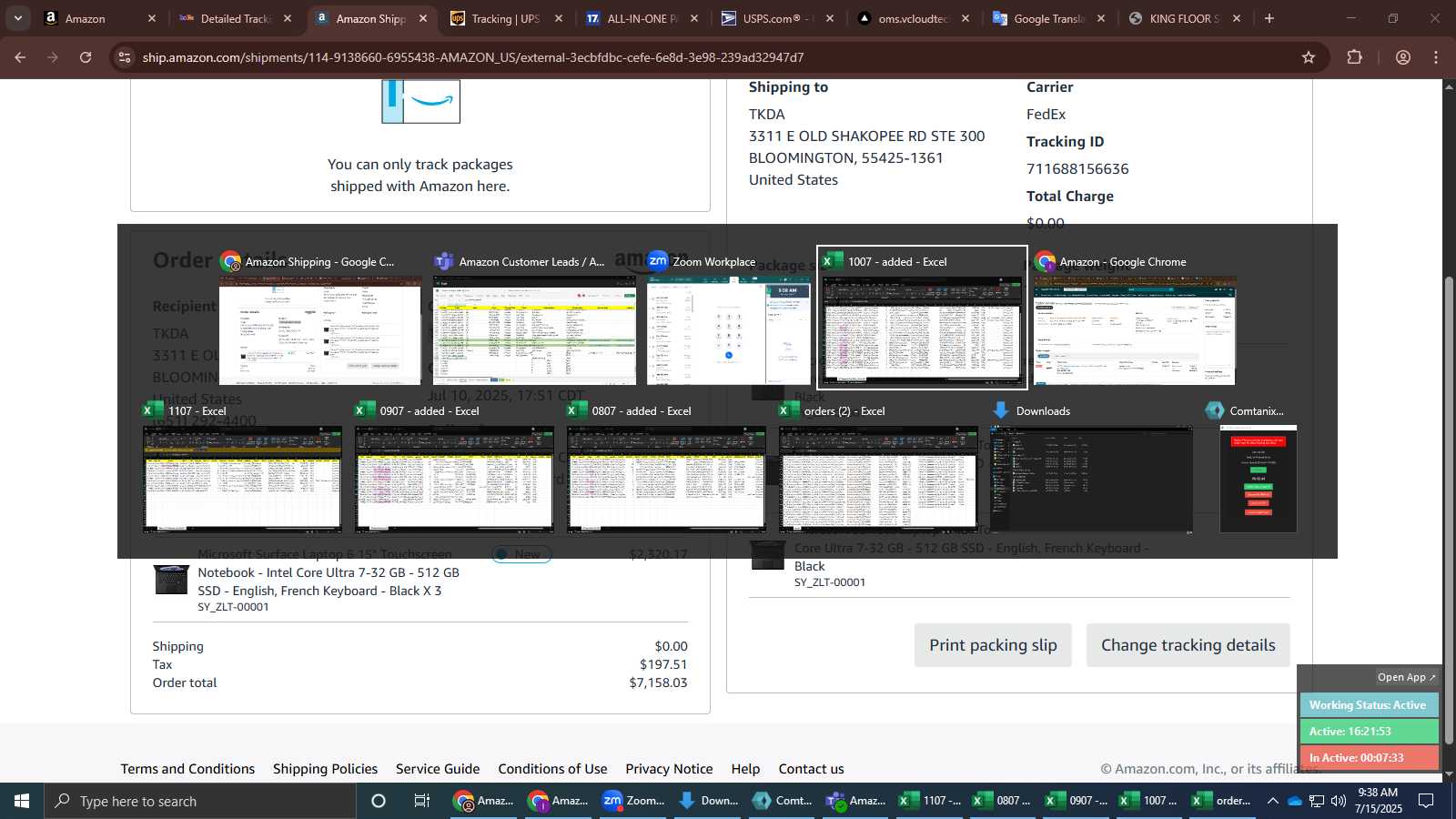The image size is (1456, 819).
Task: Open Chrome three-dot menu
Action: 1436,57
